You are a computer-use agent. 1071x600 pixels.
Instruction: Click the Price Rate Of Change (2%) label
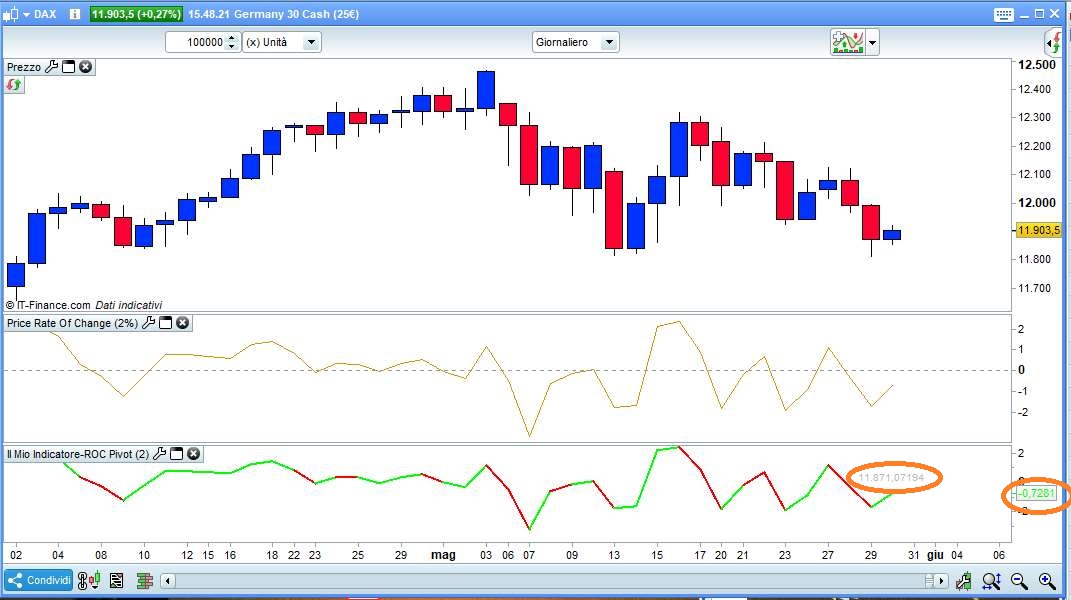[x=72, y=323]
